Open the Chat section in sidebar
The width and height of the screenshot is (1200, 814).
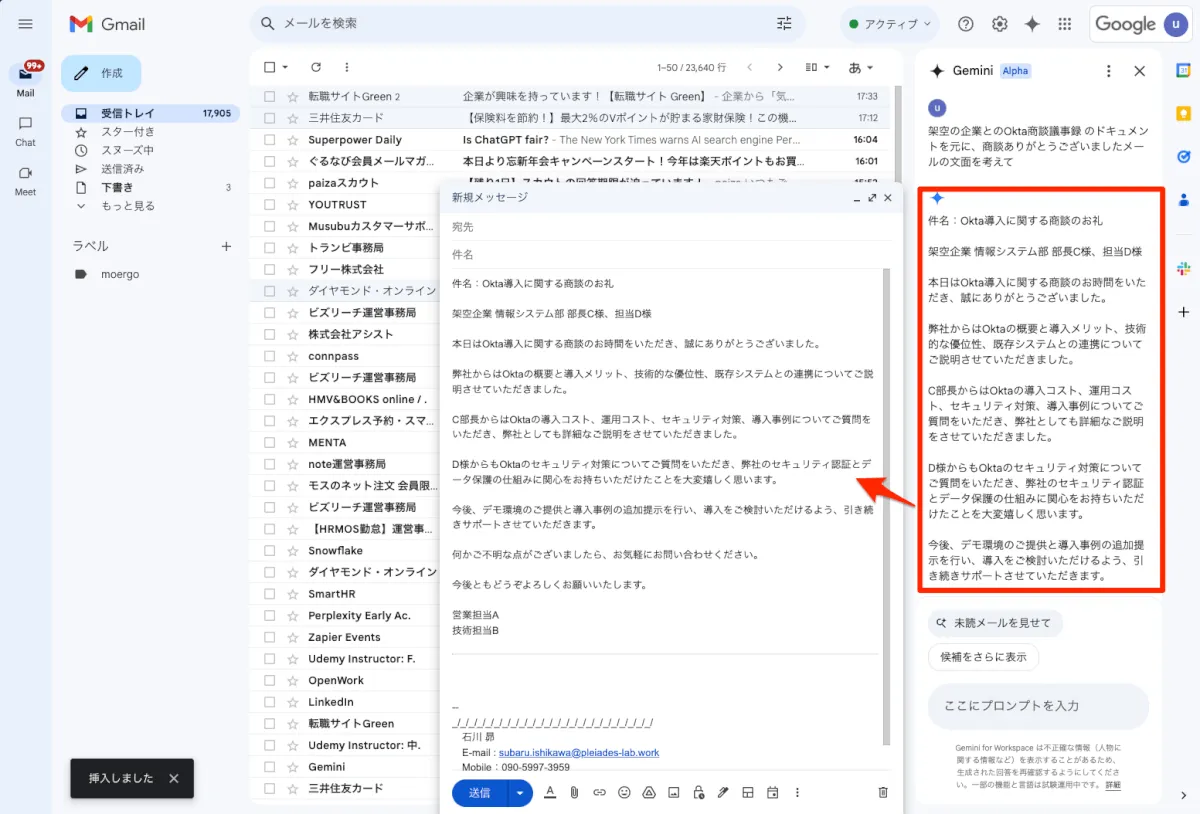click(x=26, y=130)
